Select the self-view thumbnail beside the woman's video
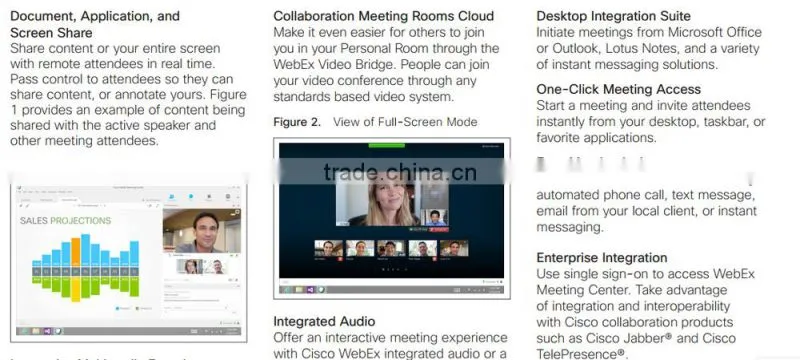 (435, 217)
